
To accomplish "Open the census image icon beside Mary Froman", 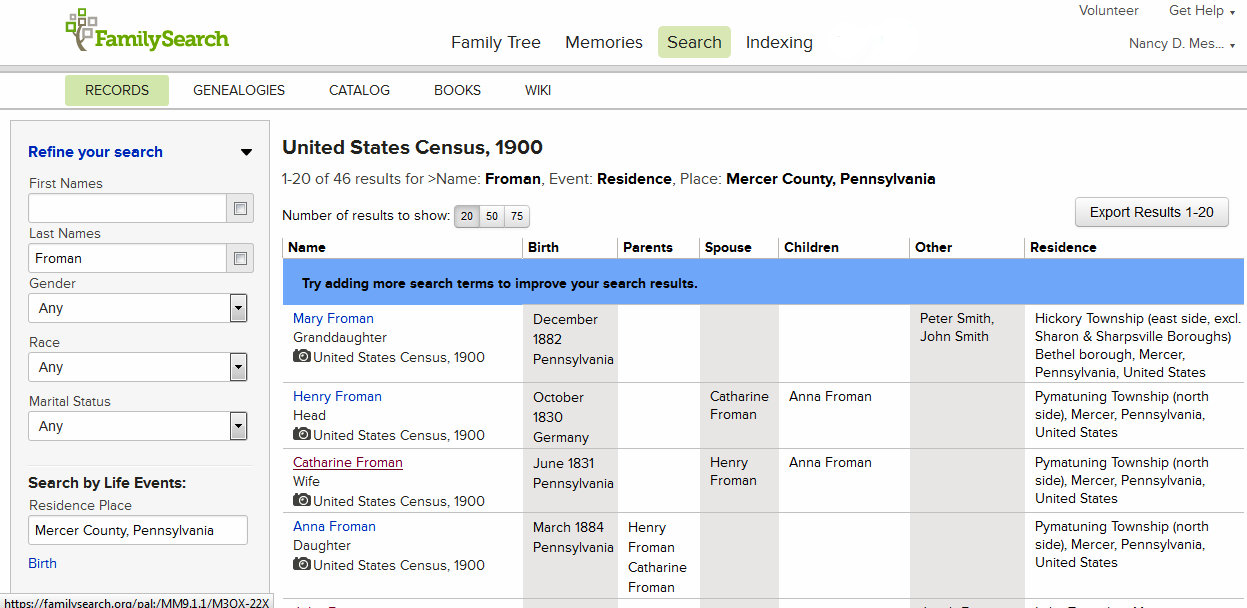I will click(x=302, y=358).
